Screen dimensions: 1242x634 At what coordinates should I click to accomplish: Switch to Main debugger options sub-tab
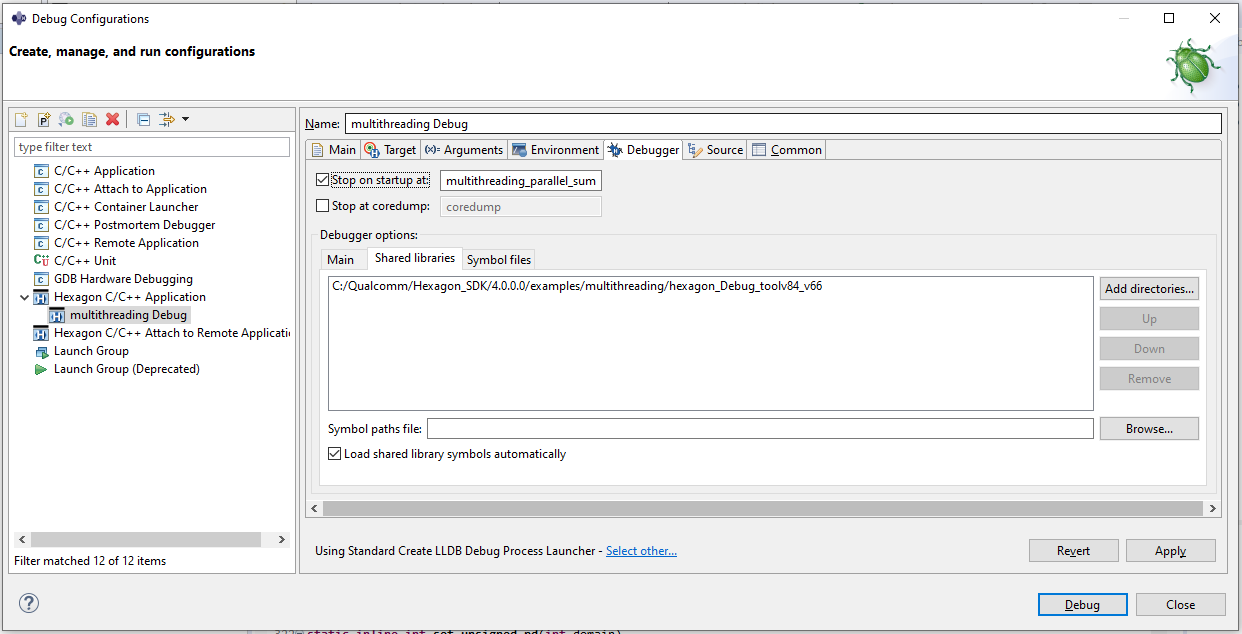341,260
